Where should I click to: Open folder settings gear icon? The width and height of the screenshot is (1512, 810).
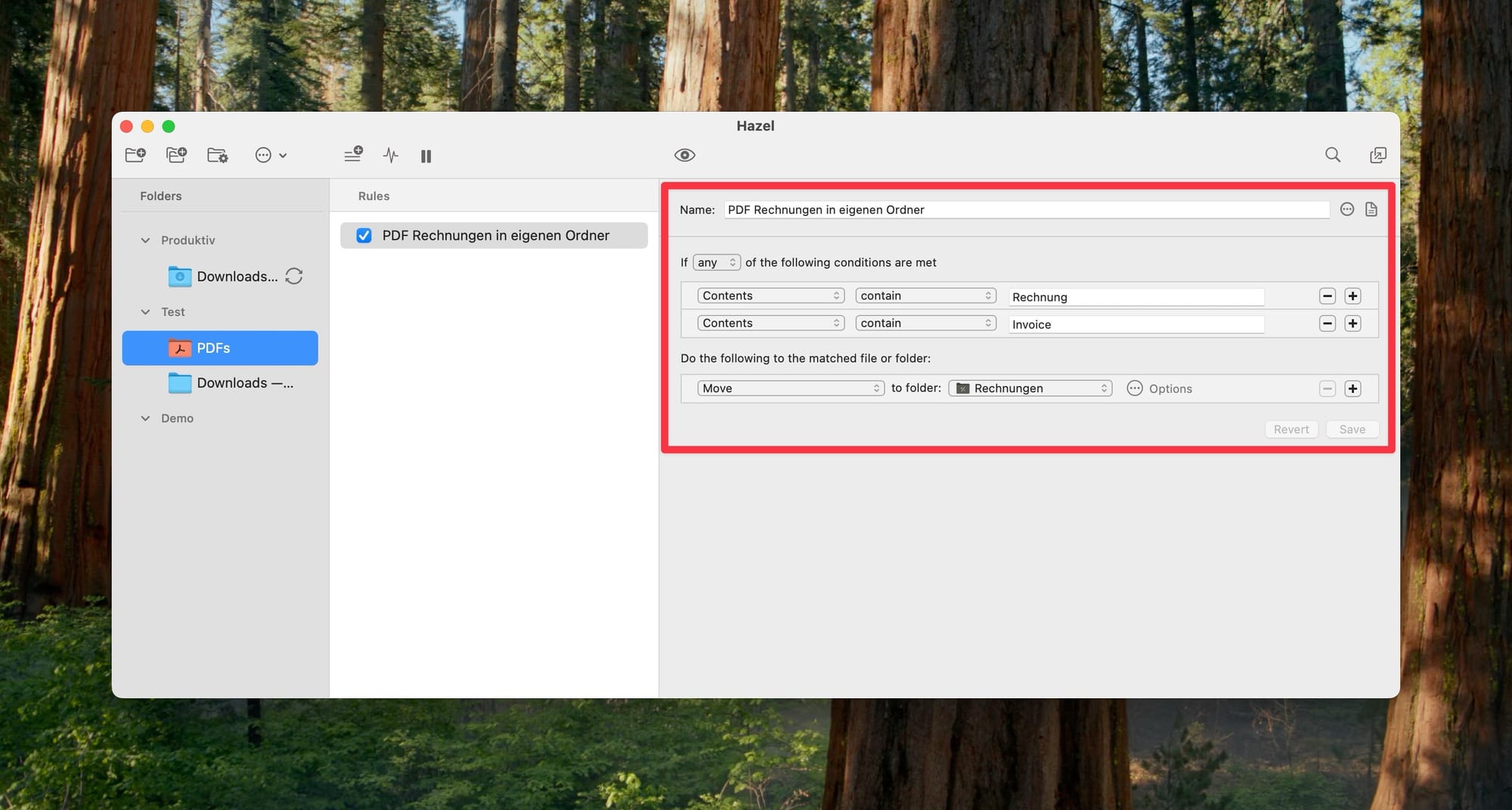218,155
